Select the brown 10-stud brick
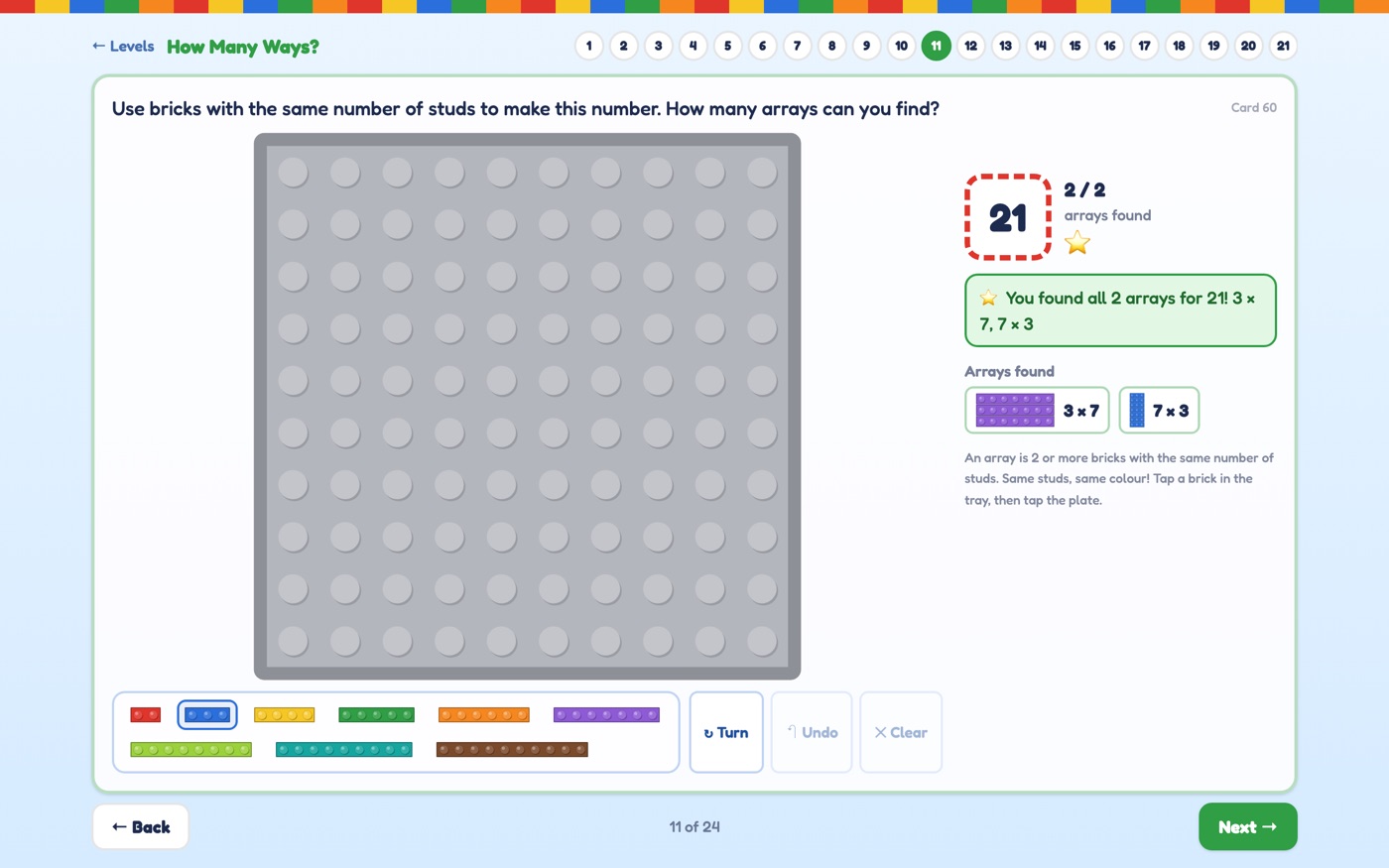This screenshot has height=868, width=1389. click(512, 749)
